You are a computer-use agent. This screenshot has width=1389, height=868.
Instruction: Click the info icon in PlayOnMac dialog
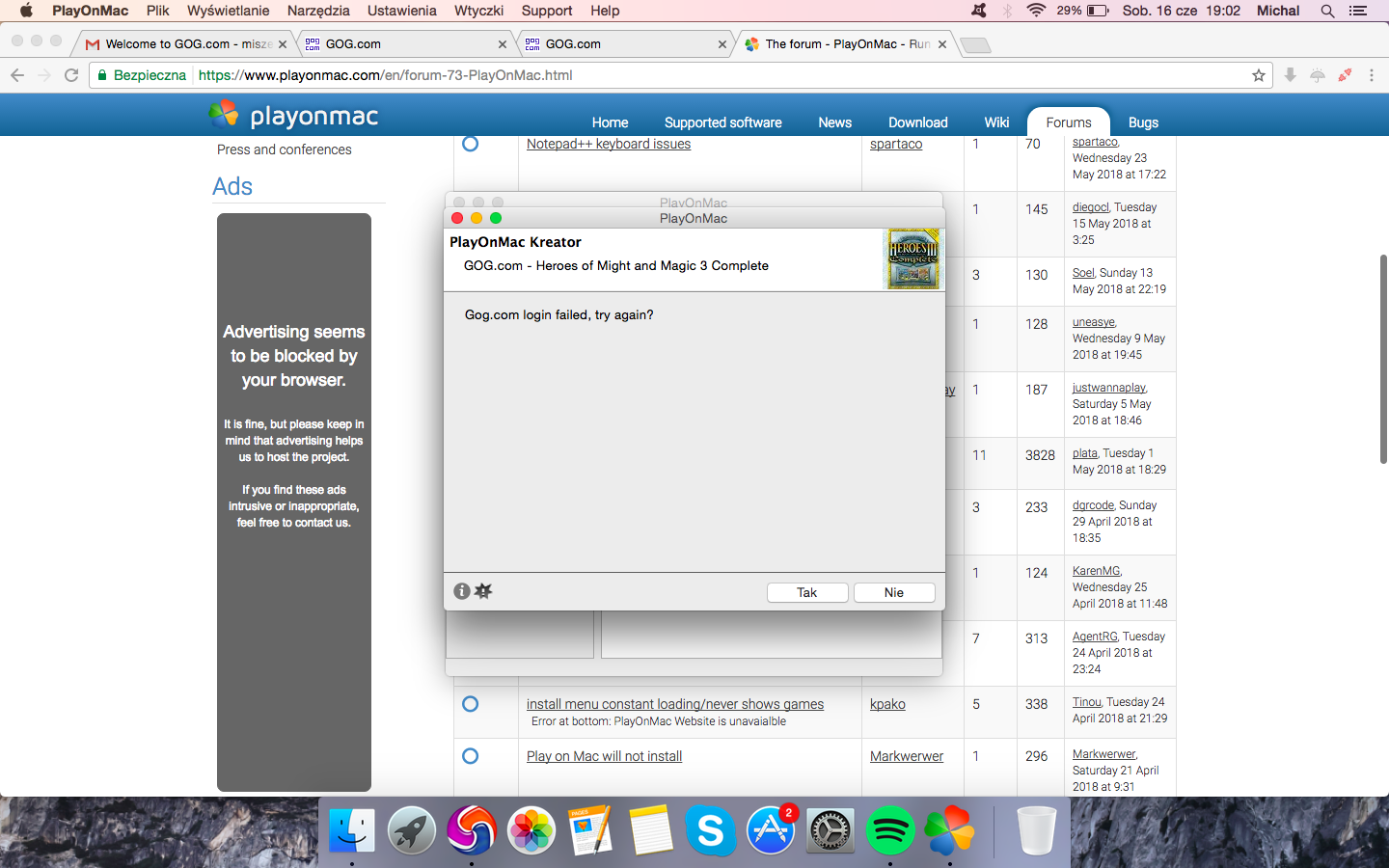click(462, 591)
